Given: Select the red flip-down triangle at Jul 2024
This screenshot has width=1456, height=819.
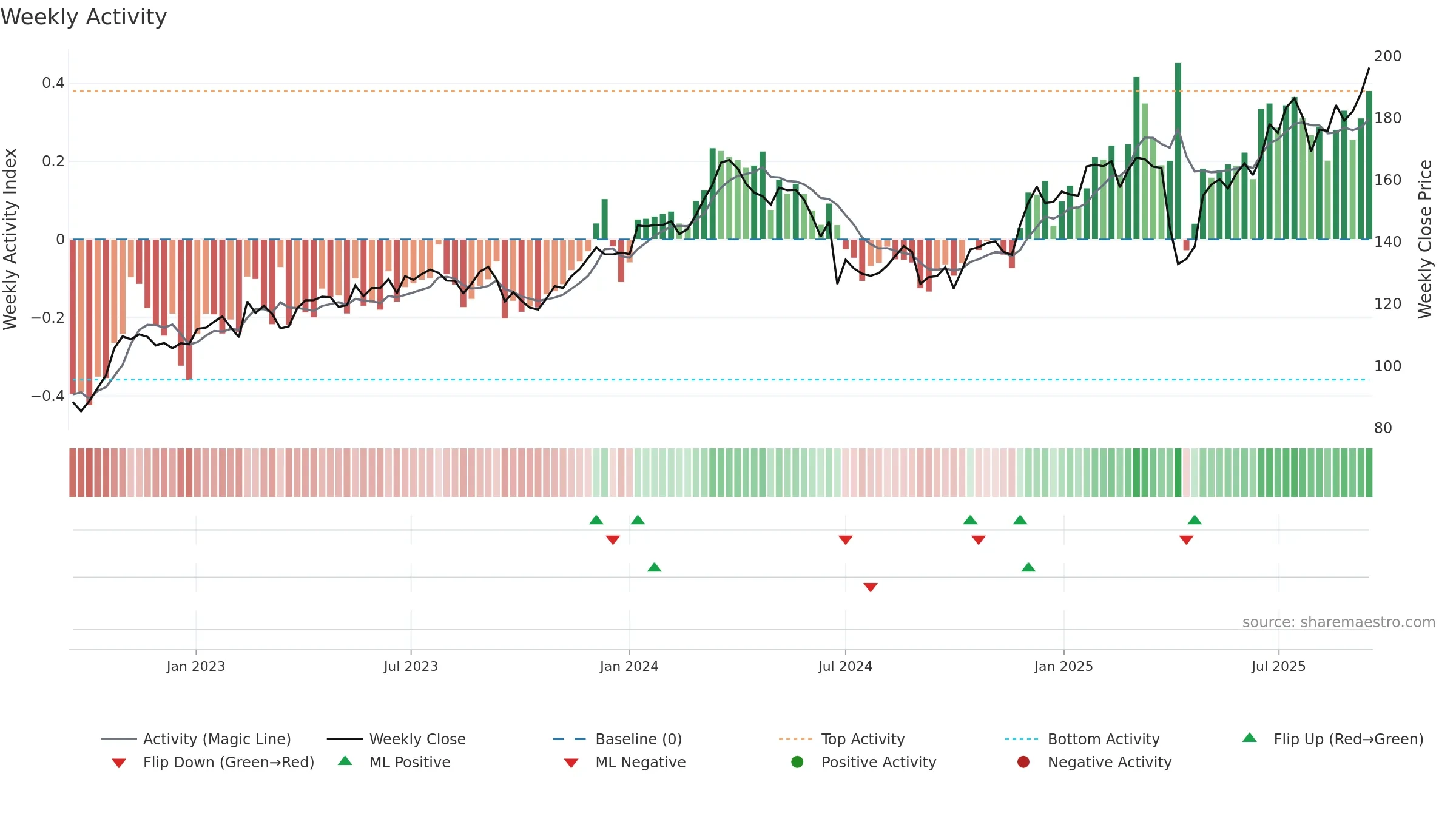Looking at the screenshot, I should point(846,540).
